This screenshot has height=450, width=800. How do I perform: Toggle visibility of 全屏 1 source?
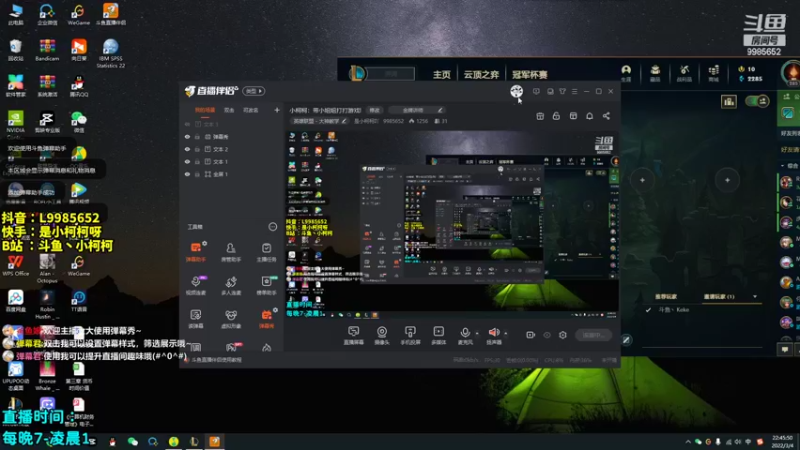click(x=187, y=174)
